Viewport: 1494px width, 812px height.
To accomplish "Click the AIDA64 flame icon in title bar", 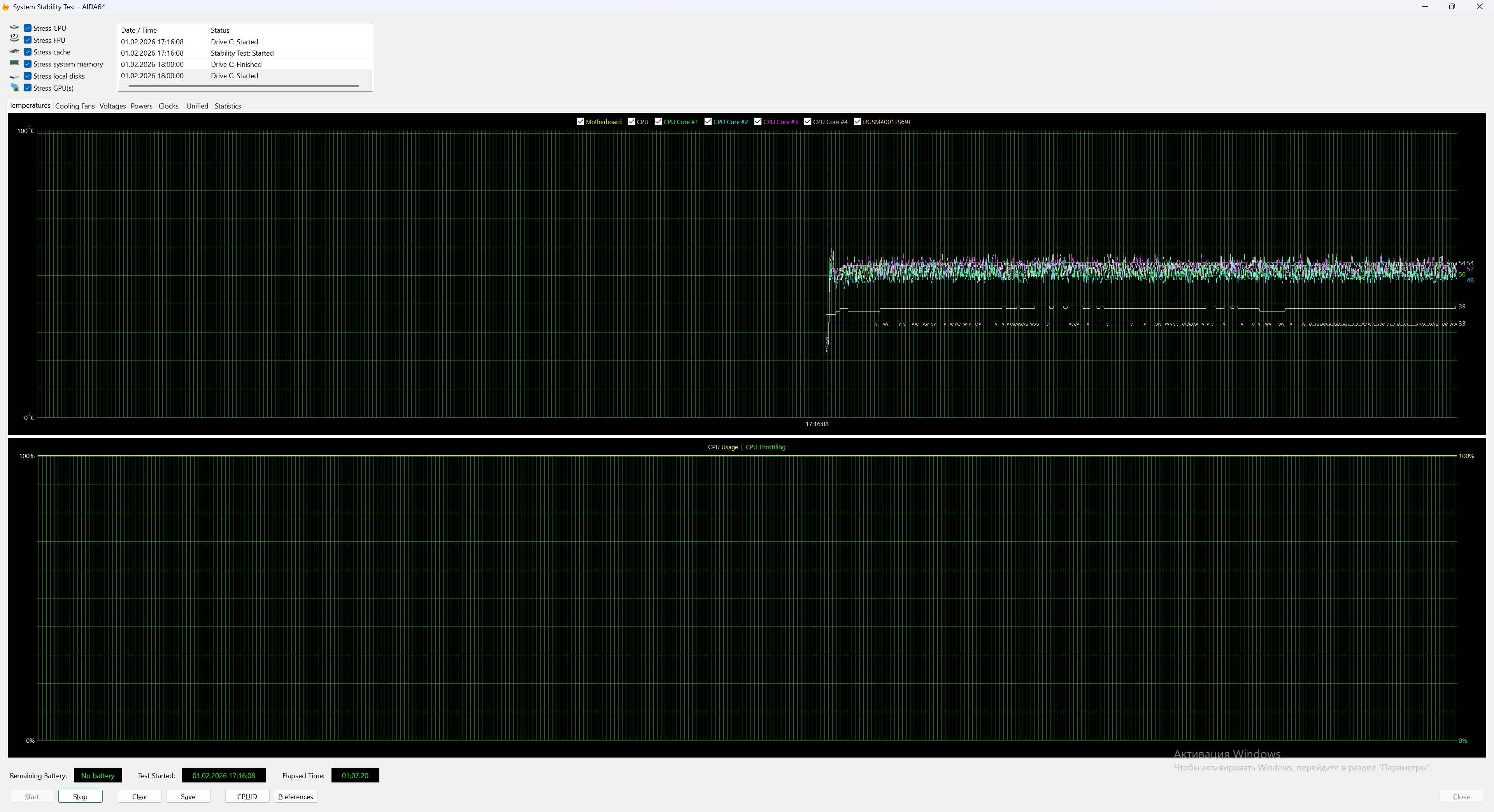I will (5, 7).
